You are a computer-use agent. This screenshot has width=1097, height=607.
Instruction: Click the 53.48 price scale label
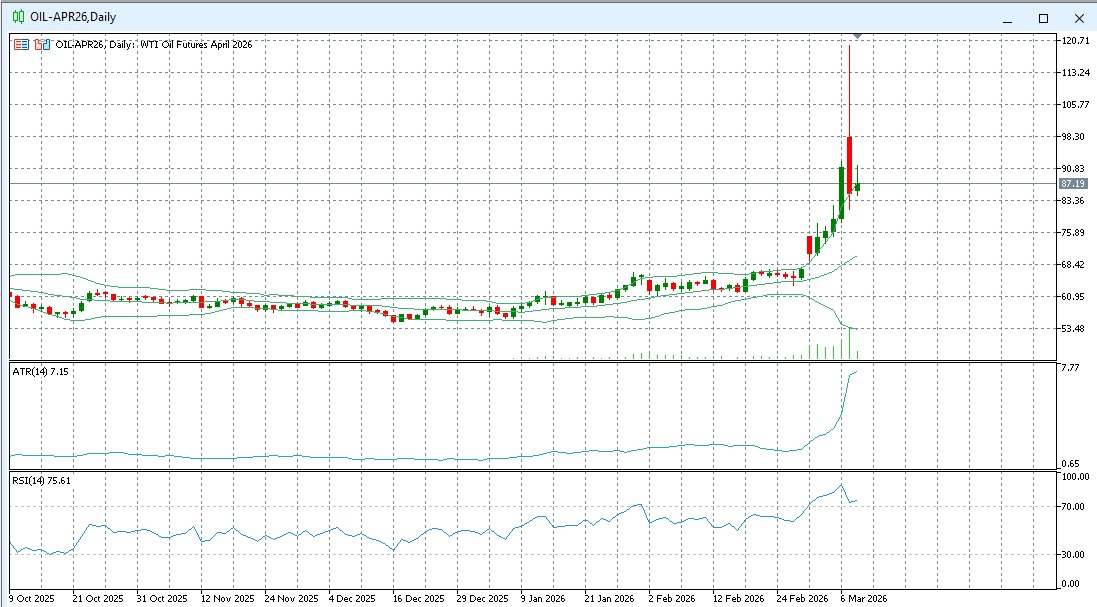[x=1075, y=329]
